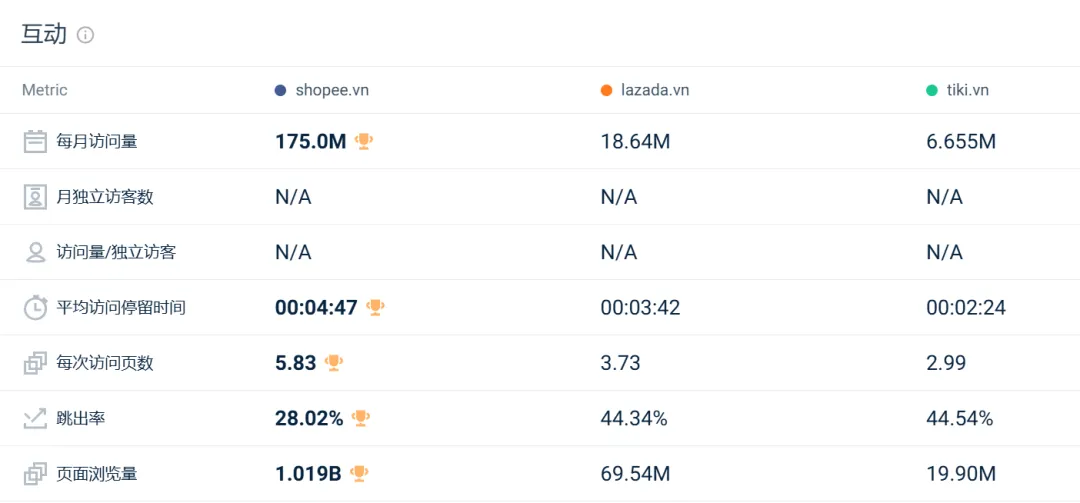Viewport: 1080px width, 503px height.
Task: Select the 跳出率 row label
Action: (81, 418)
